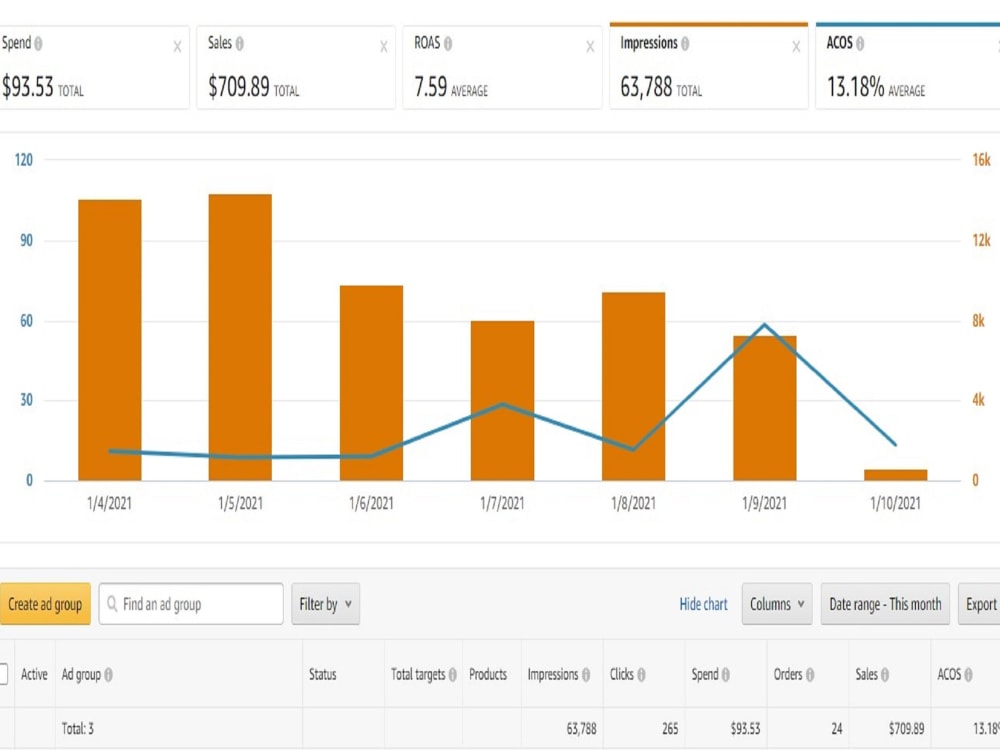Viewport: 1000px width, 750px height.
Task: Select the ROAS metric card
Action: (x=503, y=66)
